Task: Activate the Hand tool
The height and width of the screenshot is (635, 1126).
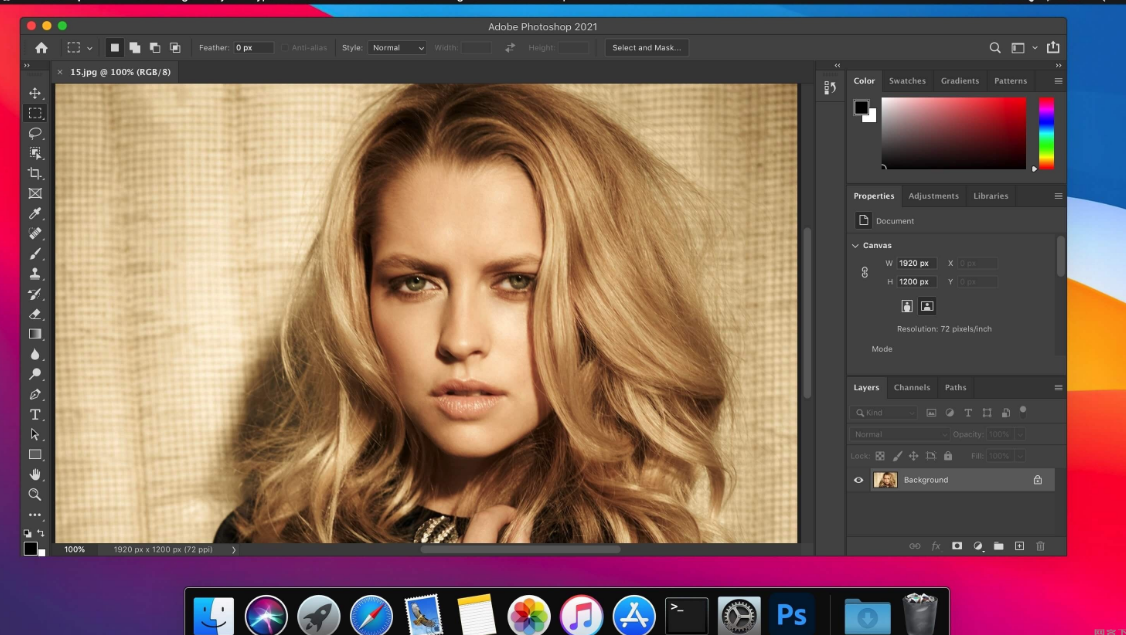Action: pyautogui.click(x=35, y=474)
